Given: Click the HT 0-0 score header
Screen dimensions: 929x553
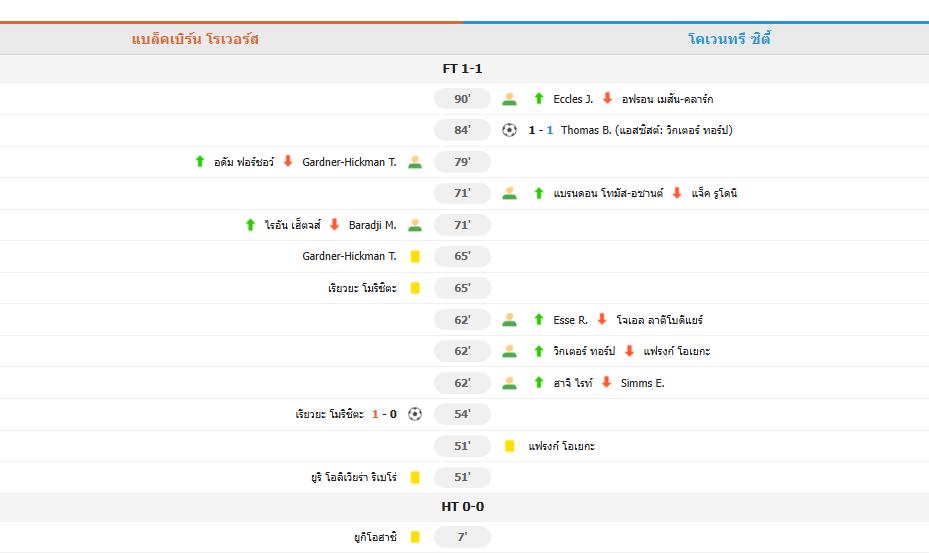Looking at the screenshot, I should click(x=462, y=507).
